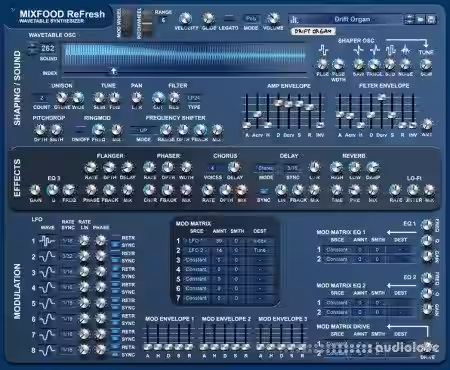Open Mod Matrix row 2 destination Tune
The height and width of the screenshot is (370, 450).
tap(260, 250)
